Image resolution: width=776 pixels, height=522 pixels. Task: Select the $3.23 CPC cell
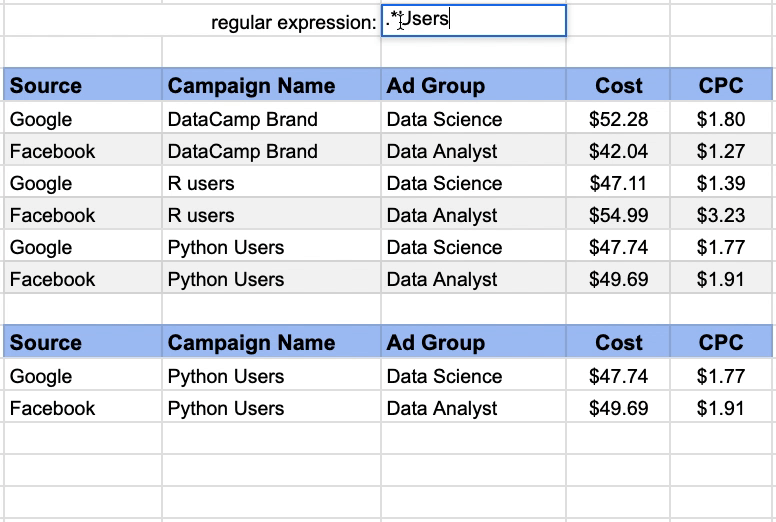pyautogui.click(x=721, y=215)
